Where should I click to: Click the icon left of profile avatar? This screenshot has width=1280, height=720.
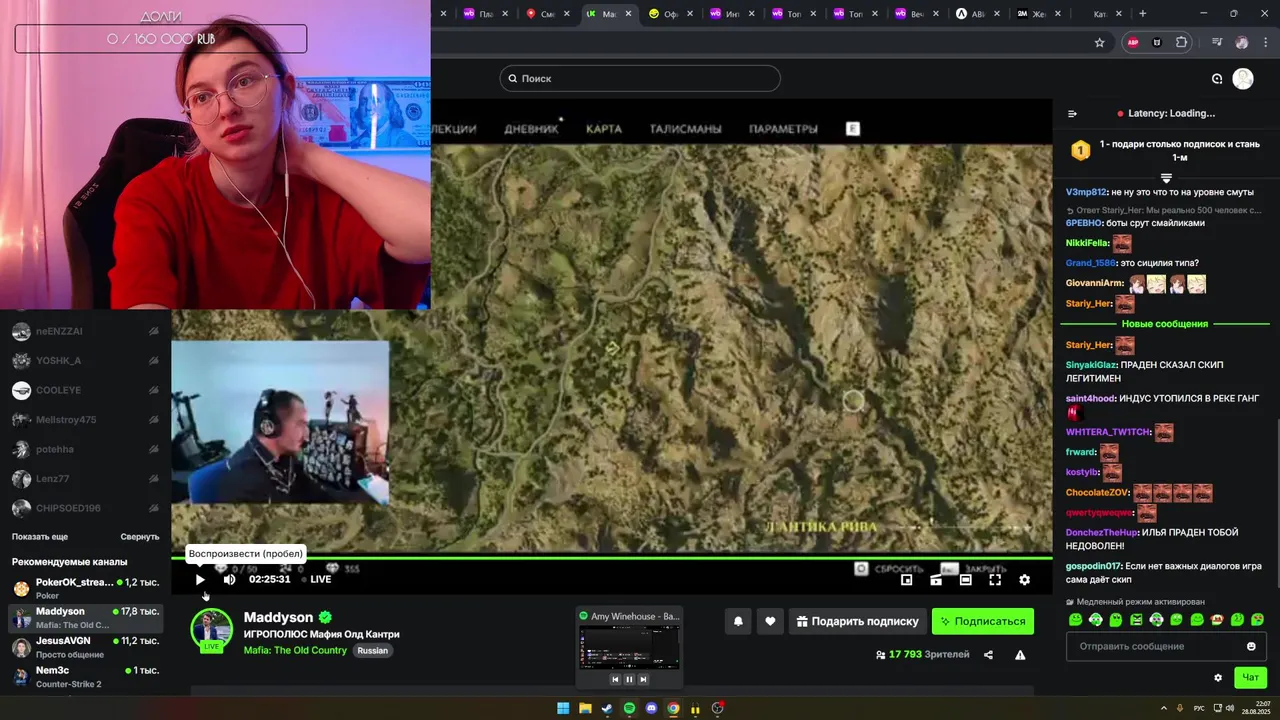click(1217, 78)
